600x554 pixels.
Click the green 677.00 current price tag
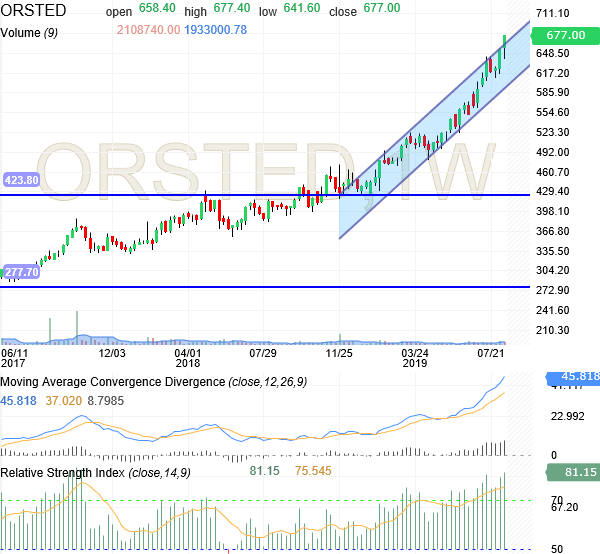point(565,35)
